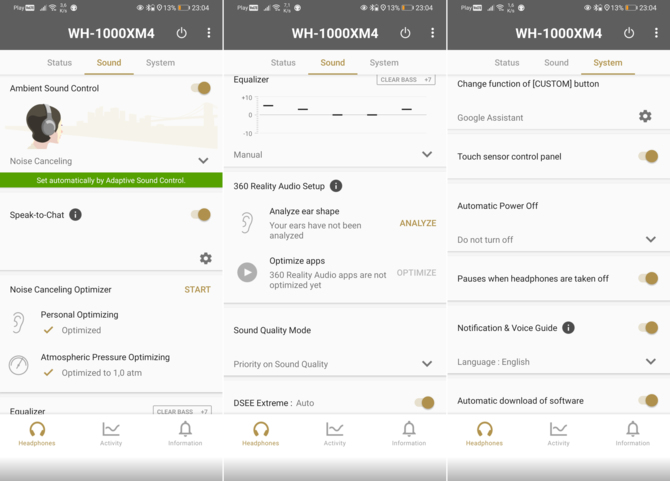Switch to Status tab in right screen
The height and width of the screenshot is (481, 670).
507,62
